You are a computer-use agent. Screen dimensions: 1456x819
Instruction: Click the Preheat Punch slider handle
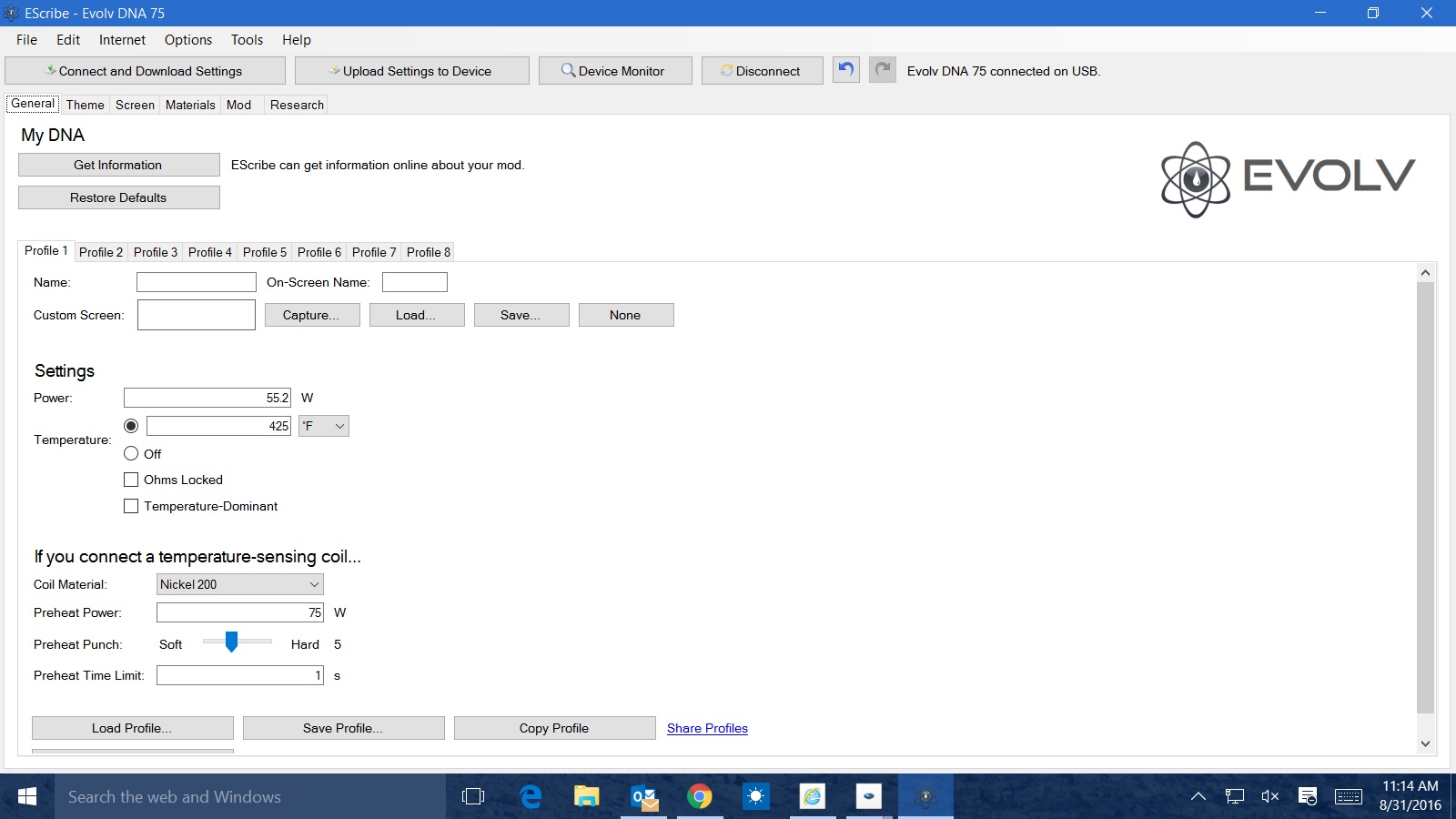click(x=231, y=642)
